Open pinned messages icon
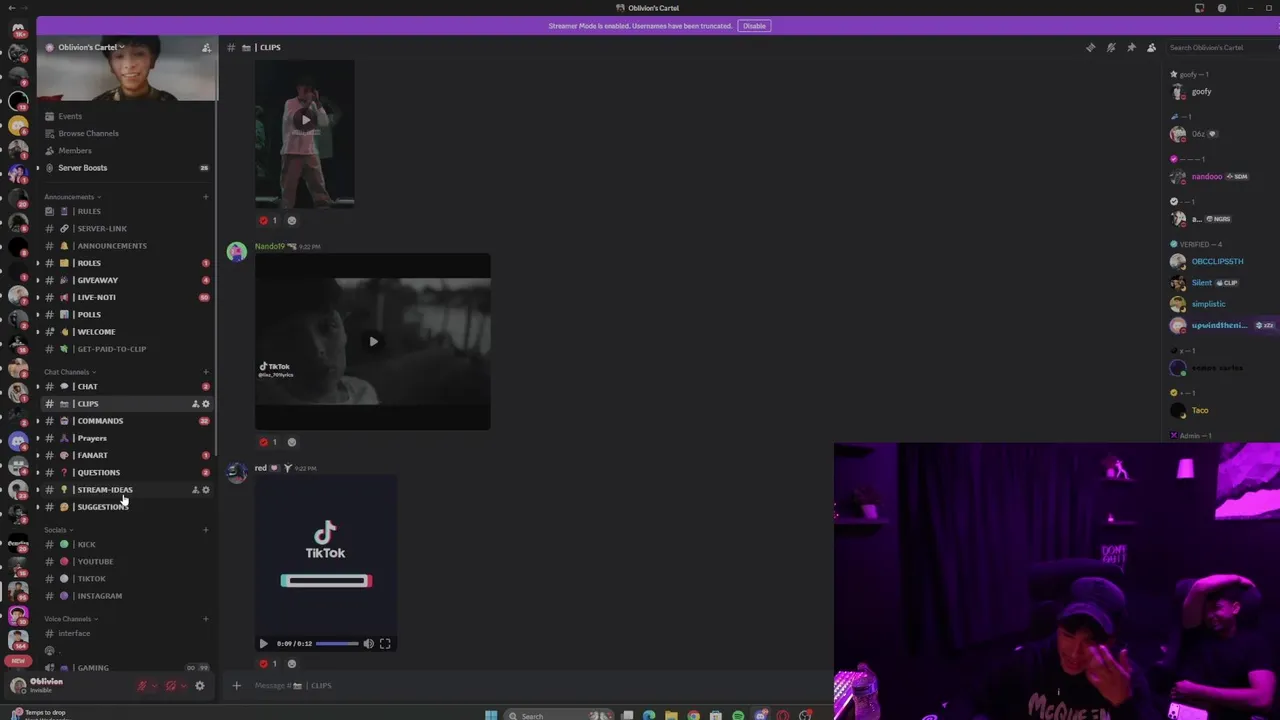This screenshot has height=720, width=1280. pos(1131,47)
